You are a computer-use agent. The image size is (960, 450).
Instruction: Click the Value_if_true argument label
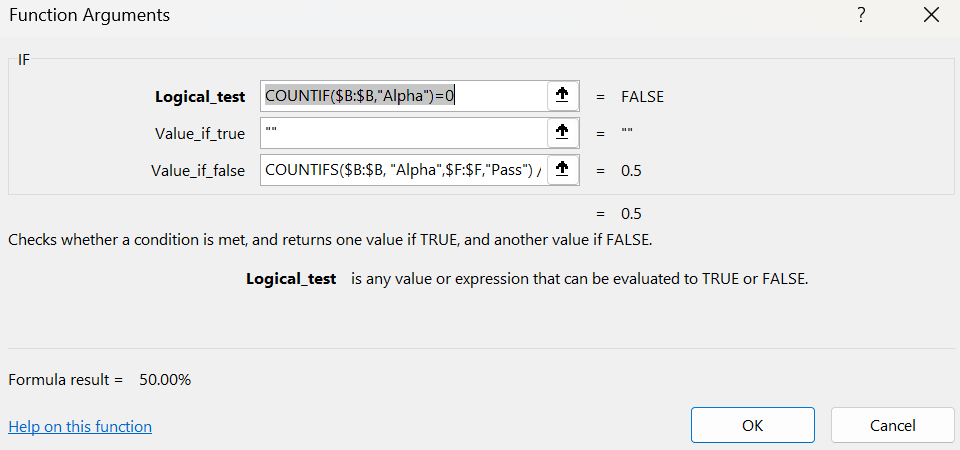pos(200,134)
